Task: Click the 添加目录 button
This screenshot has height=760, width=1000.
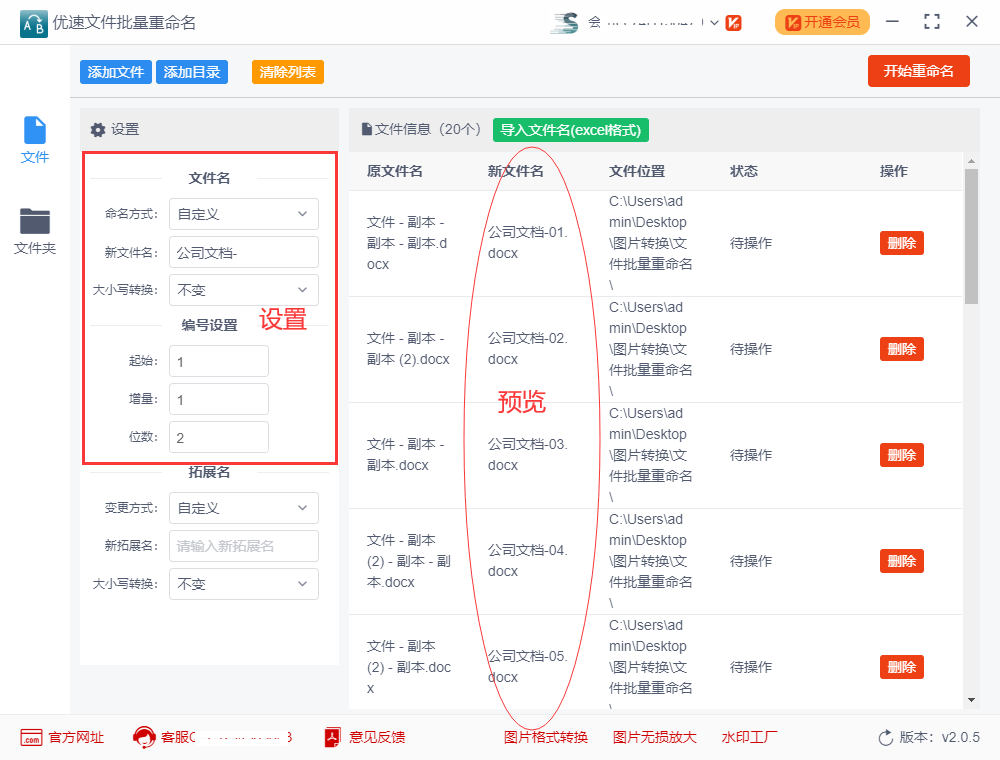Action: (191, 72)
